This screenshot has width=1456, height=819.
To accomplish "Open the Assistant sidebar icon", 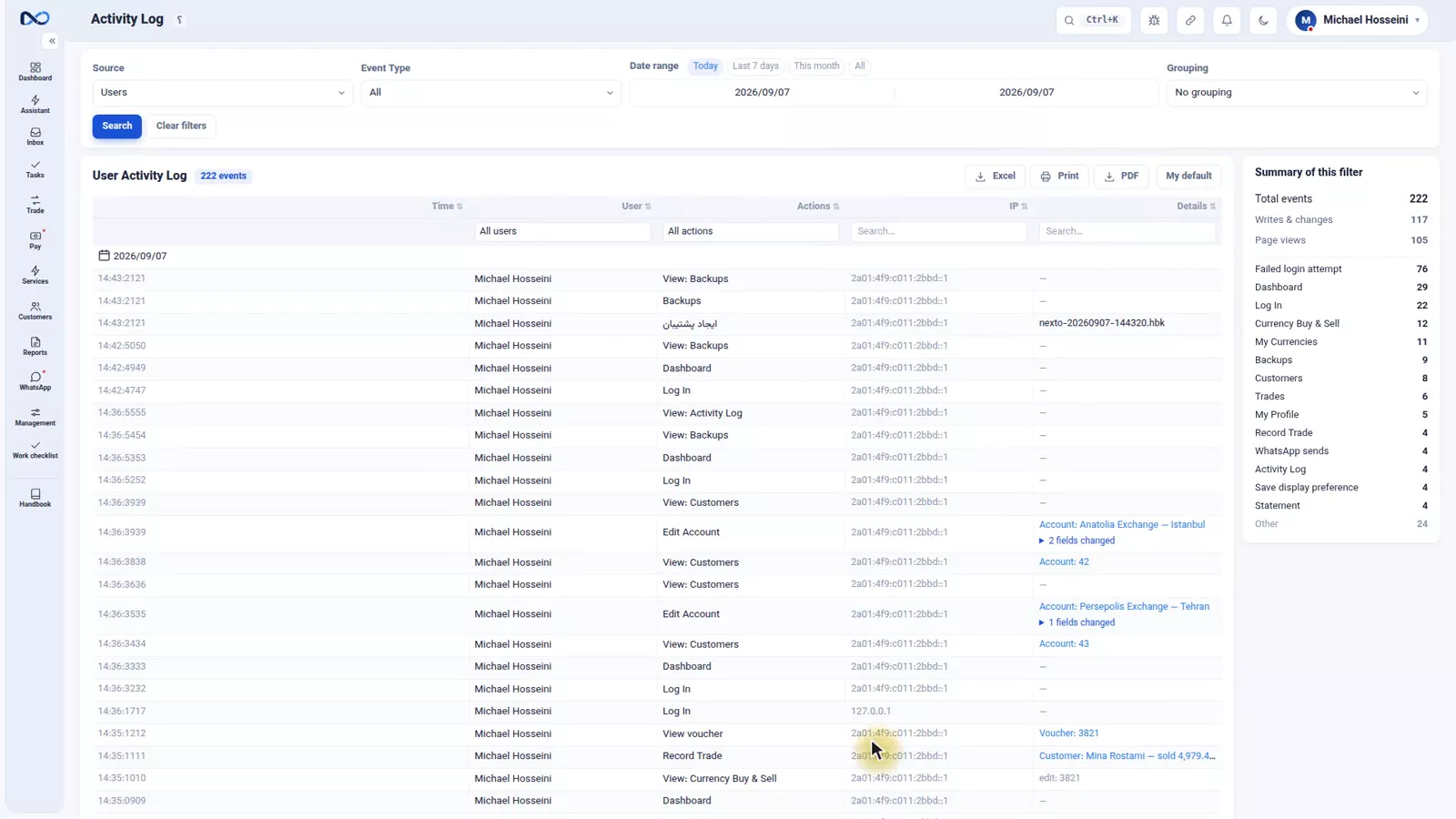I will (x=35, y=105).
